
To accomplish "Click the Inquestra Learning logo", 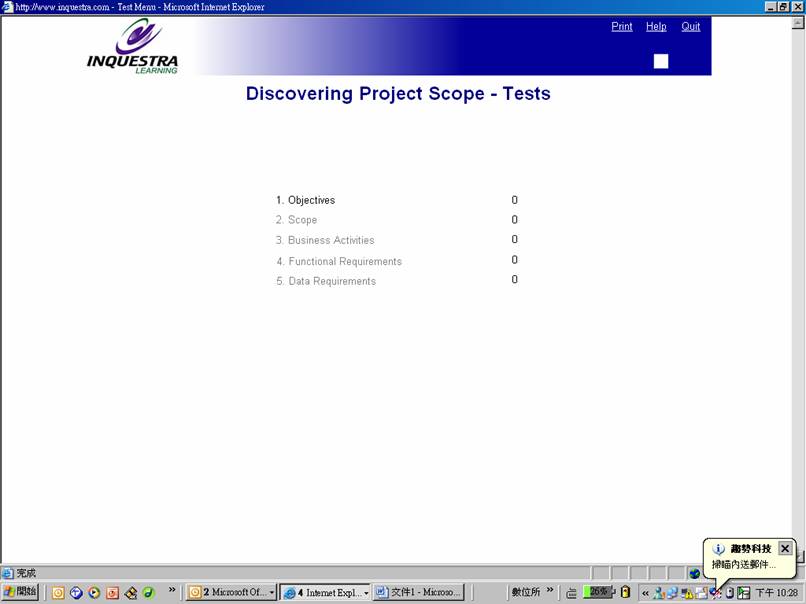I will 132,47.
